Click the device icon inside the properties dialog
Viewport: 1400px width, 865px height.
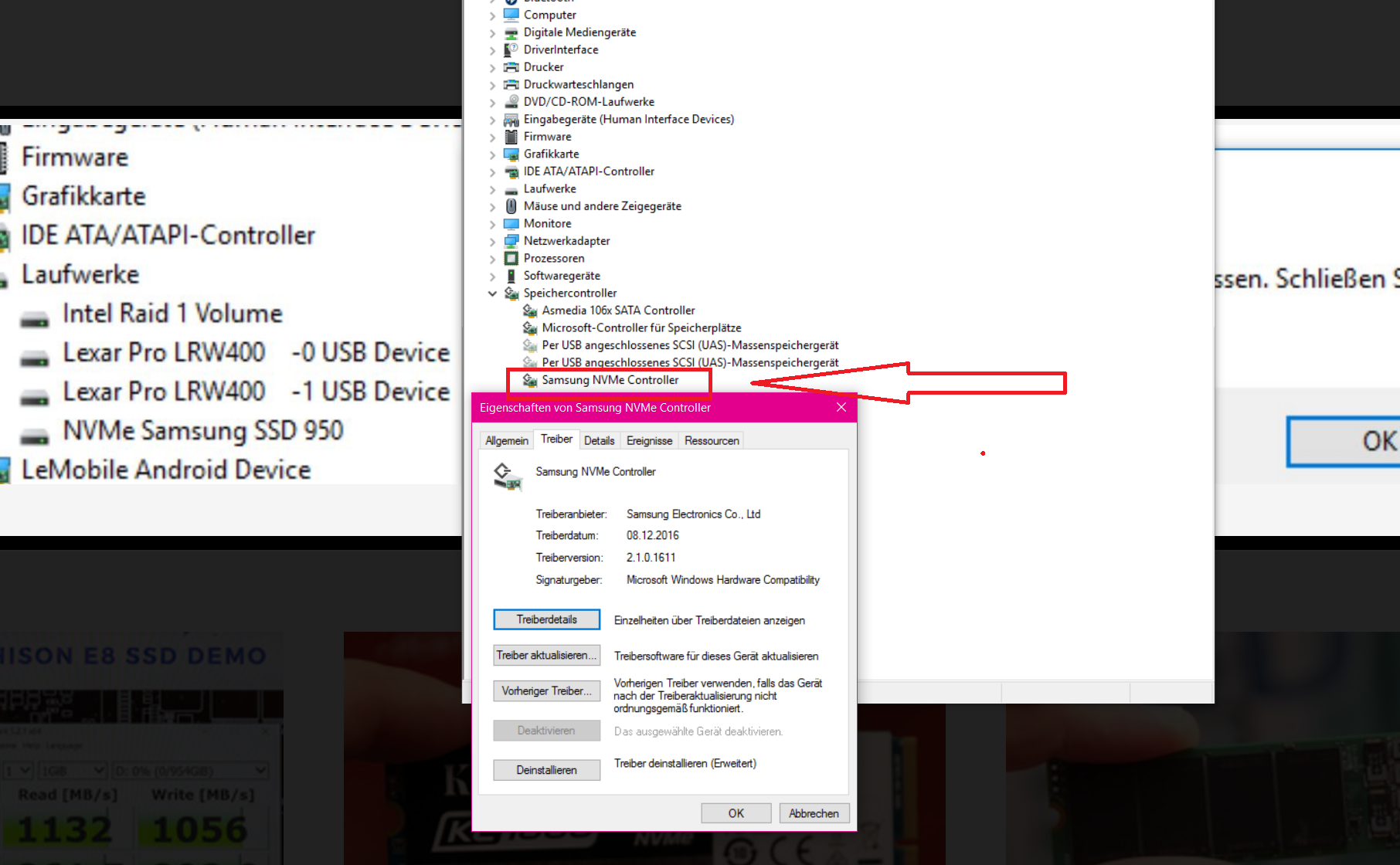(507, 476)
